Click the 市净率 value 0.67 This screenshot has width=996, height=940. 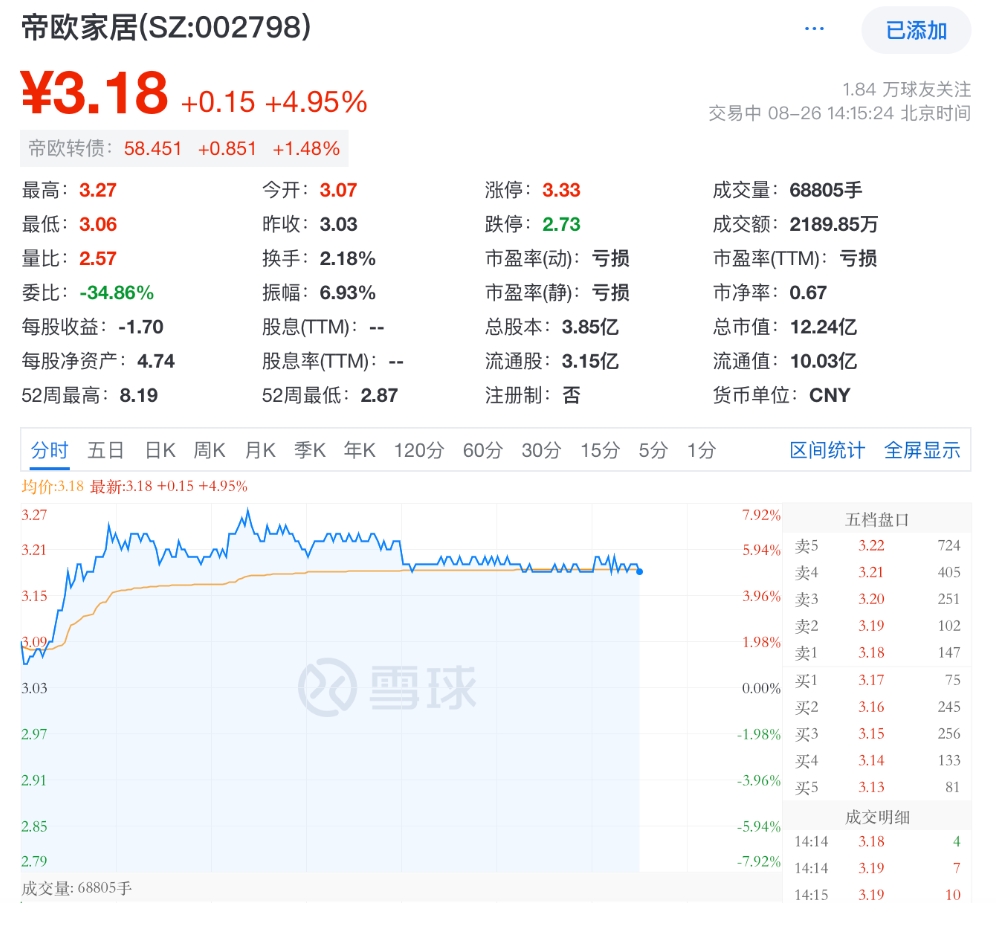(x=808, y=293)
